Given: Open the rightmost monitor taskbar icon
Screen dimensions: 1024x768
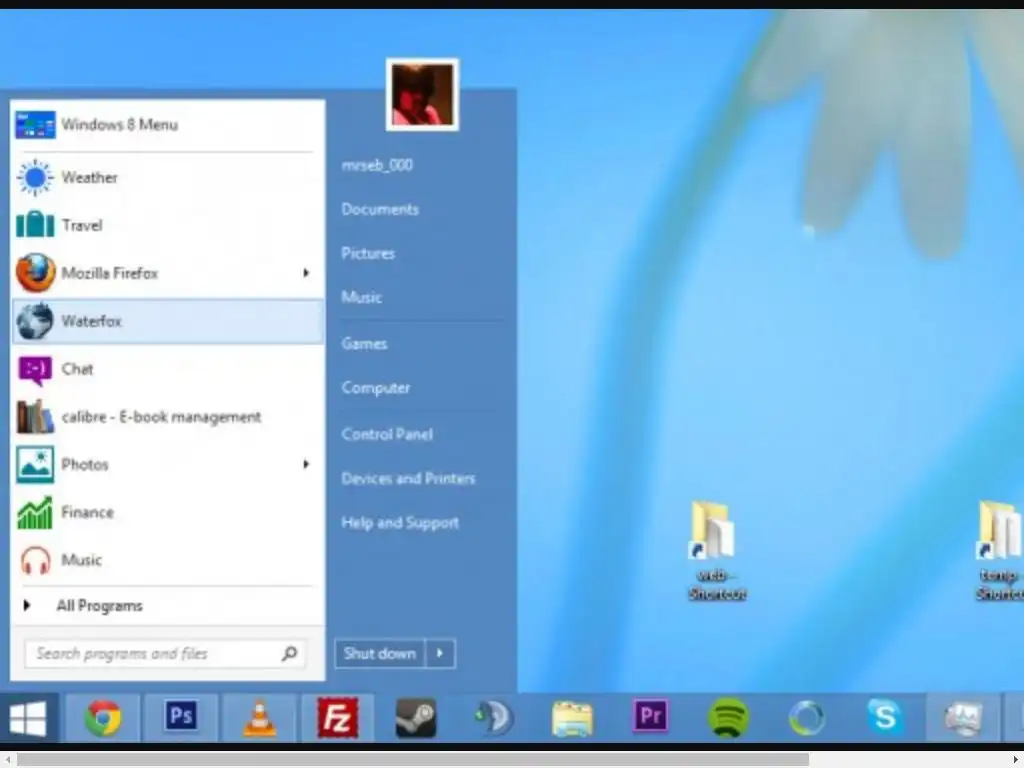Looking at the screenshot, I should click(963, 718).
